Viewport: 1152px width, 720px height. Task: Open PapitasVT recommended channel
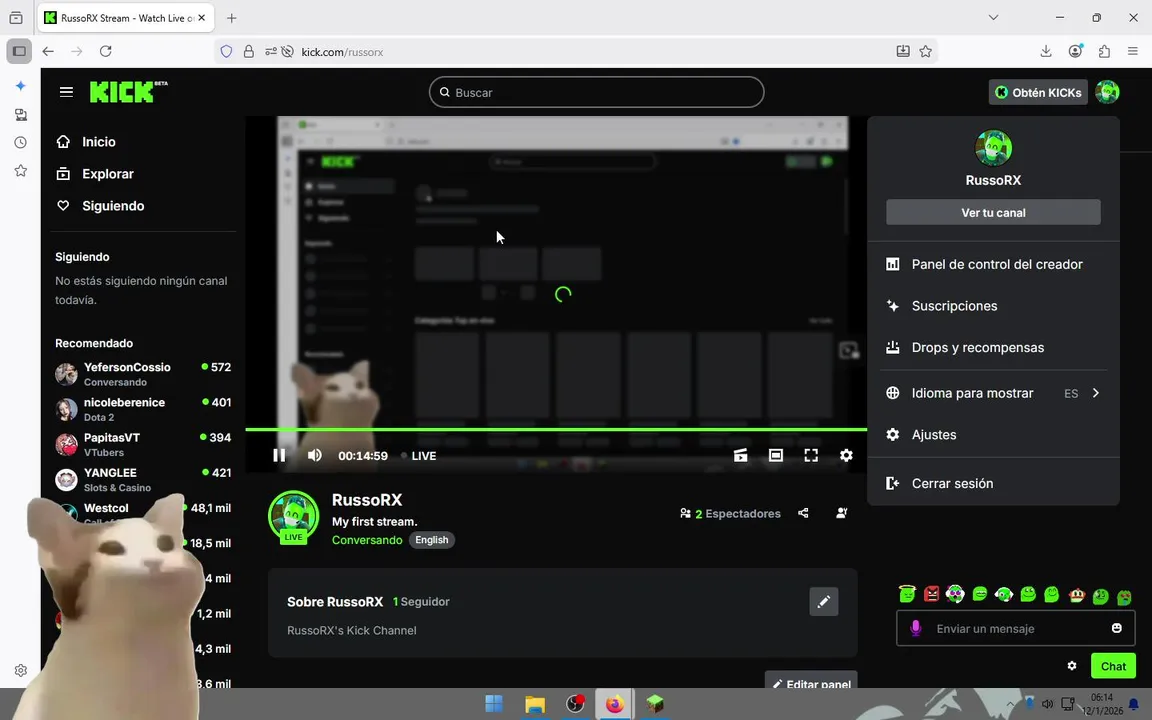click(x=143, y=444)
